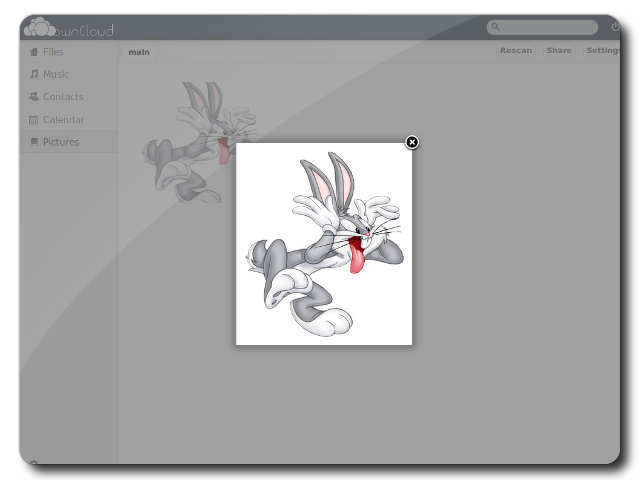Screen dimensions: 640x480
Task: Click the house icon beside Files
Action: point(34,51)
